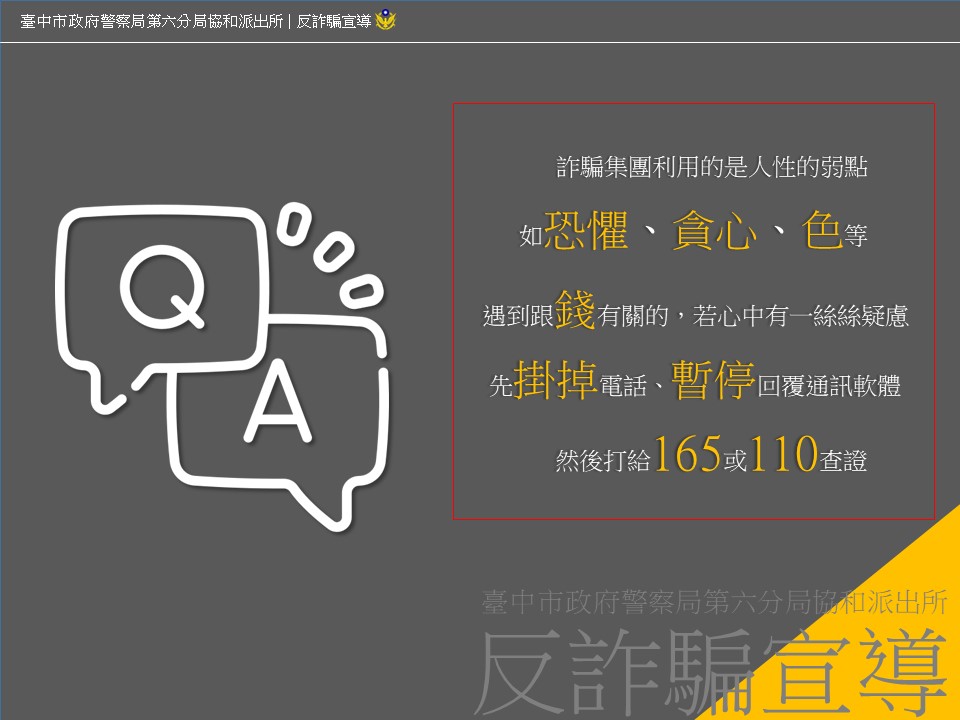
Task: Click the yellow character 色
Action: click(x=821, y=232)
